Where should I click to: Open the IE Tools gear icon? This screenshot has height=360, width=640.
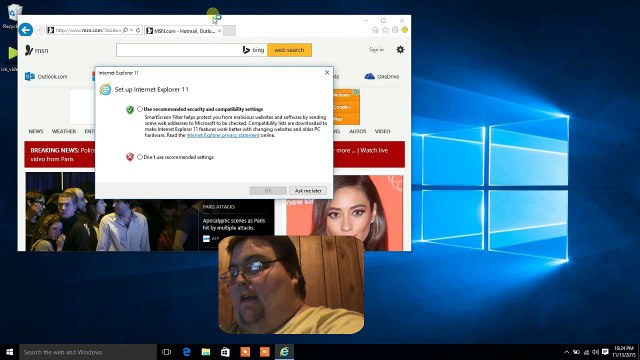395,30
